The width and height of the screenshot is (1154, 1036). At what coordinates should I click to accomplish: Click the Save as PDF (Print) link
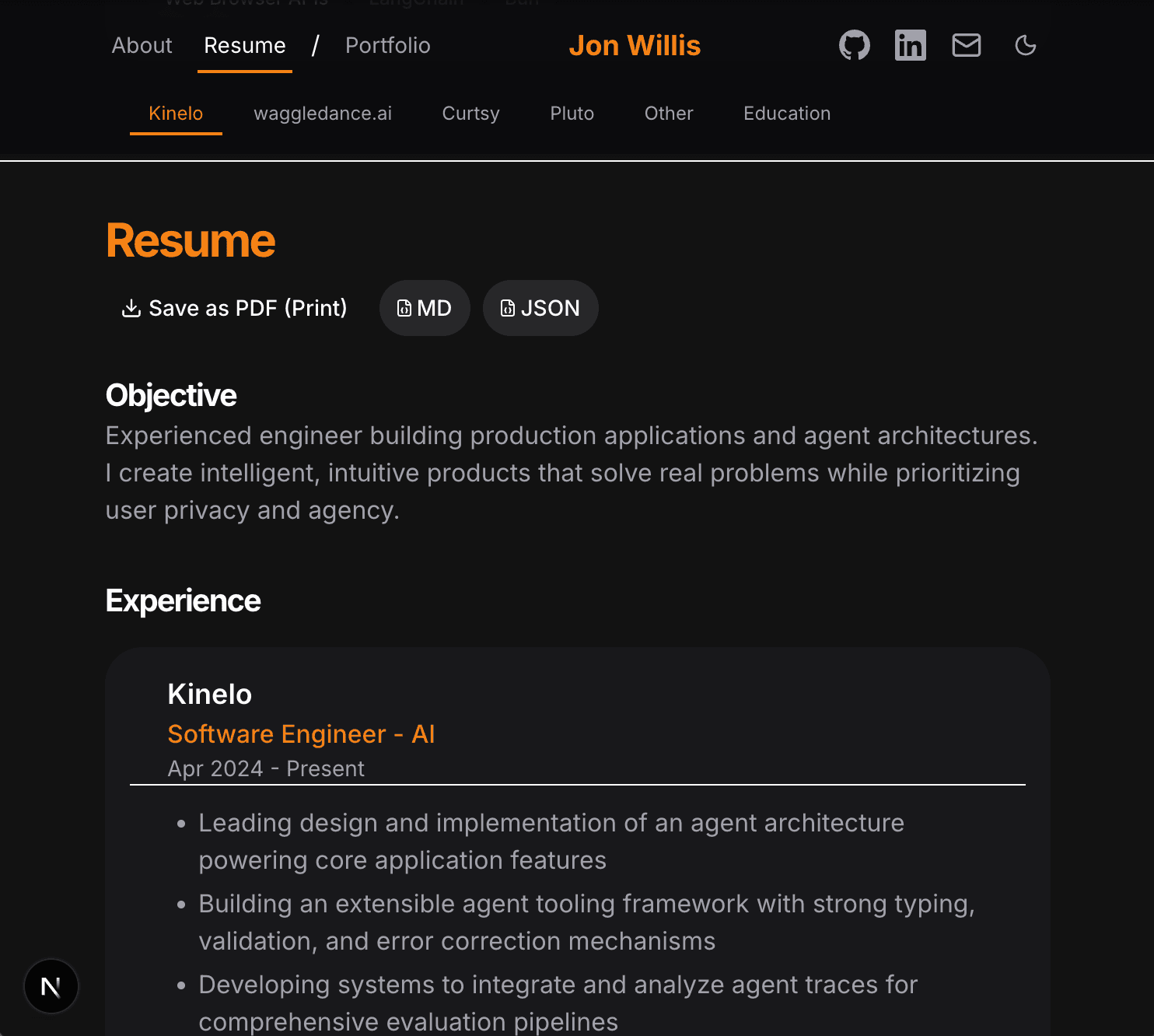pos(233,308)
